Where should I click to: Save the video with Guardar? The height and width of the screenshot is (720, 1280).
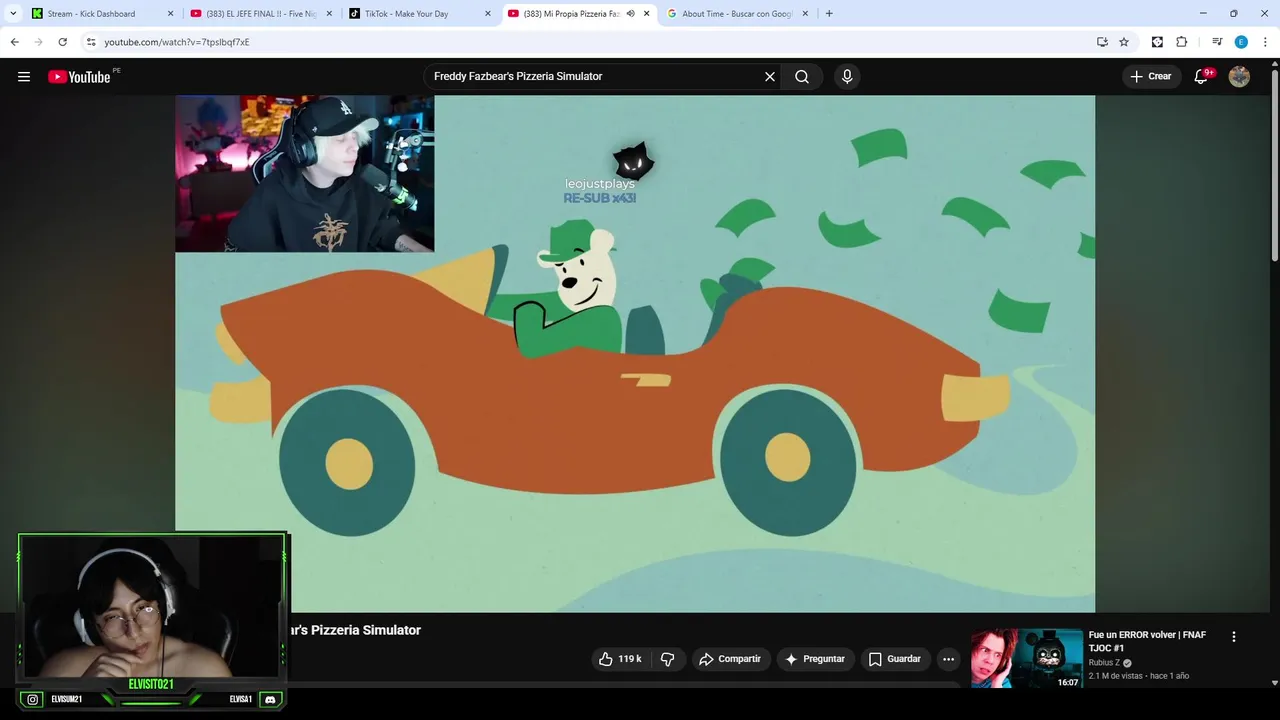click(894, 659)
